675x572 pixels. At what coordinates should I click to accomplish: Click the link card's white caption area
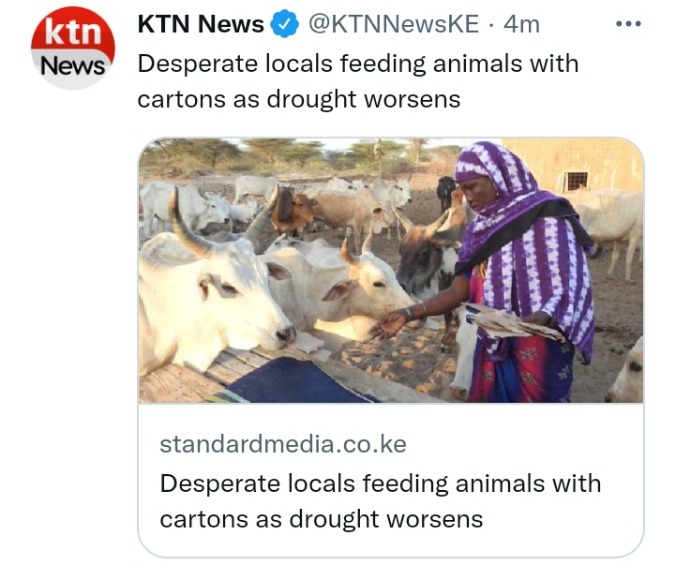(391, 480)
